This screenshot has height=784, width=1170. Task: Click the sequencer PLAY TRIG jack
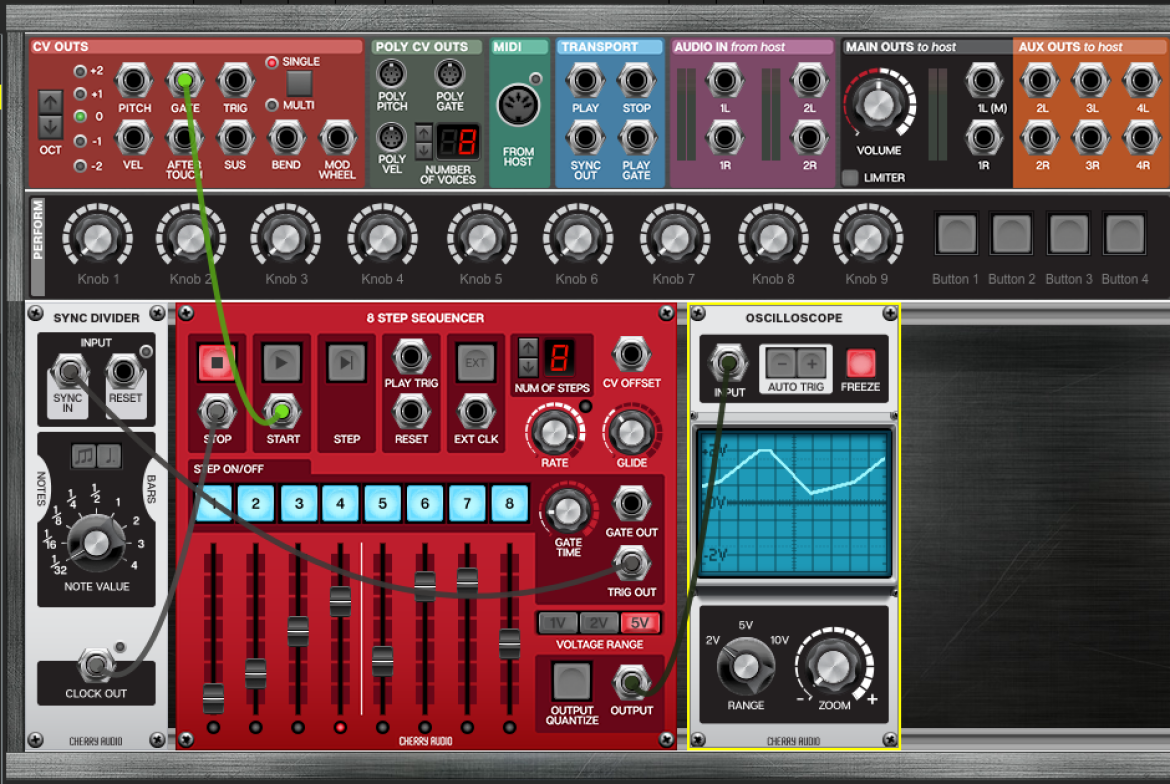(410, 357)
